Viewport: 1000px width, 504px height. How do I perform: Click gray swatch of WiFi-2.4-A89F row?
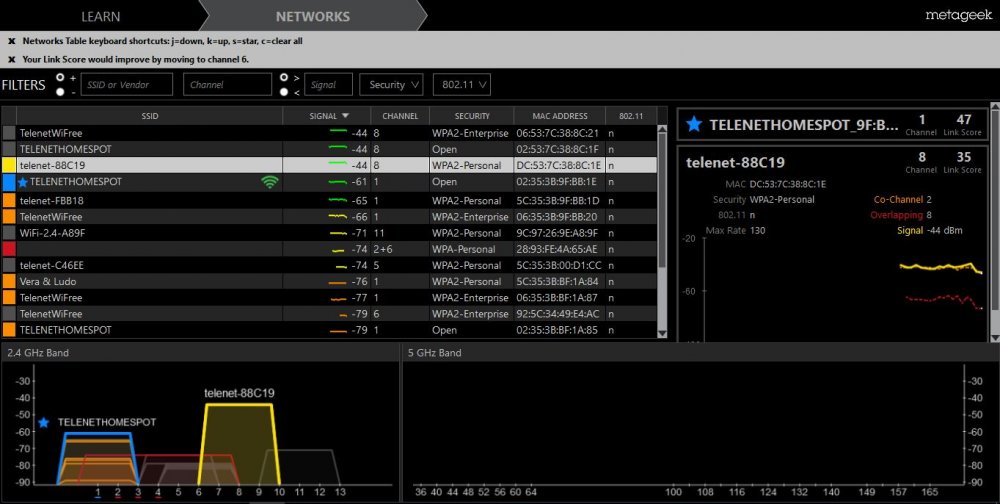(x=9, y=233)
